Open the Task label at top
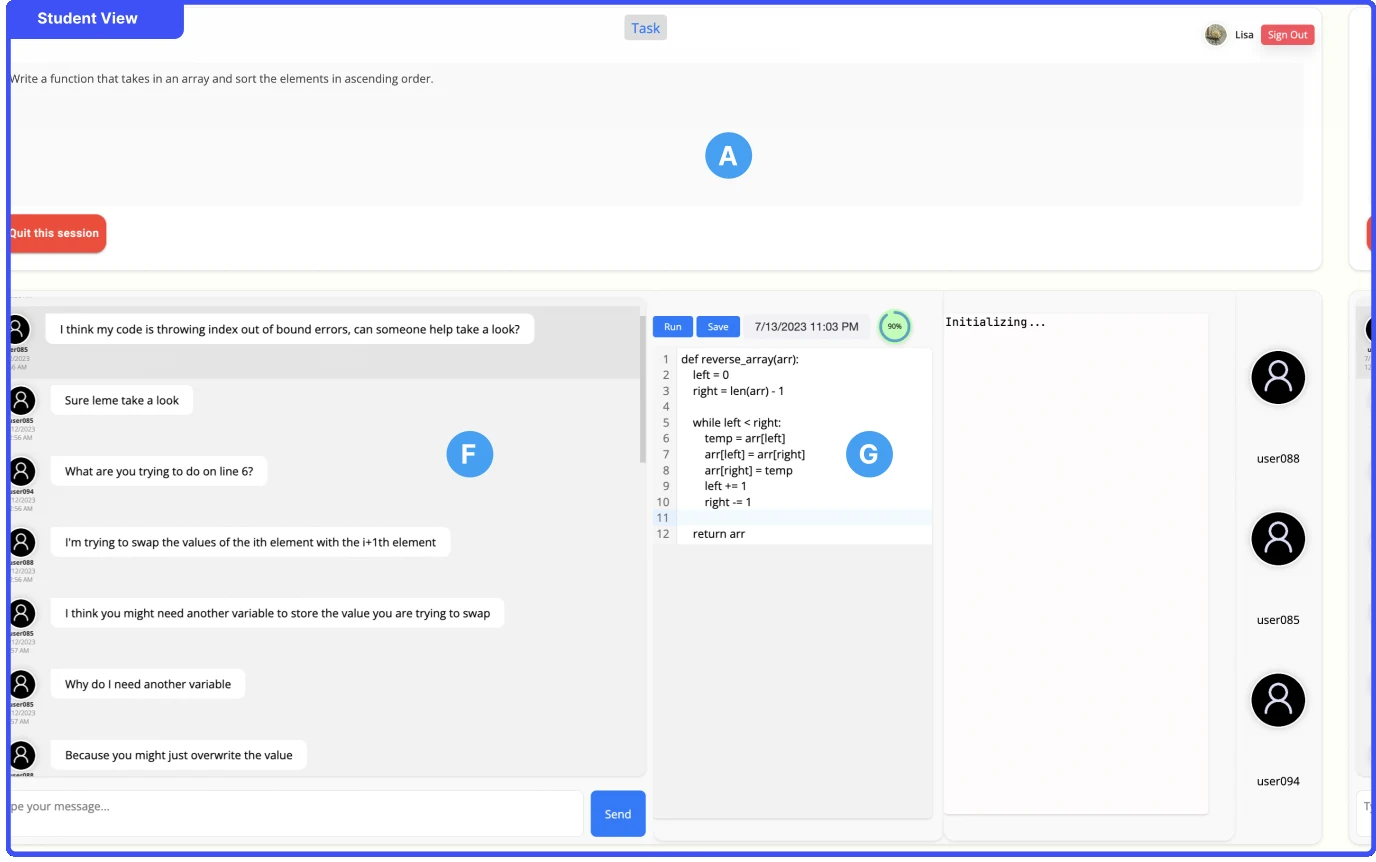The width and height of the screenshot is (1376, 862). click(645, 28)
